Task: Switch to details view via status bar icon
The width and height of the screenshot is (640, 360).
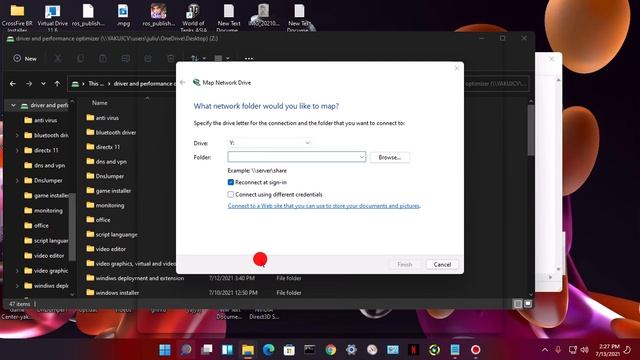Action: tap(518, 304)
